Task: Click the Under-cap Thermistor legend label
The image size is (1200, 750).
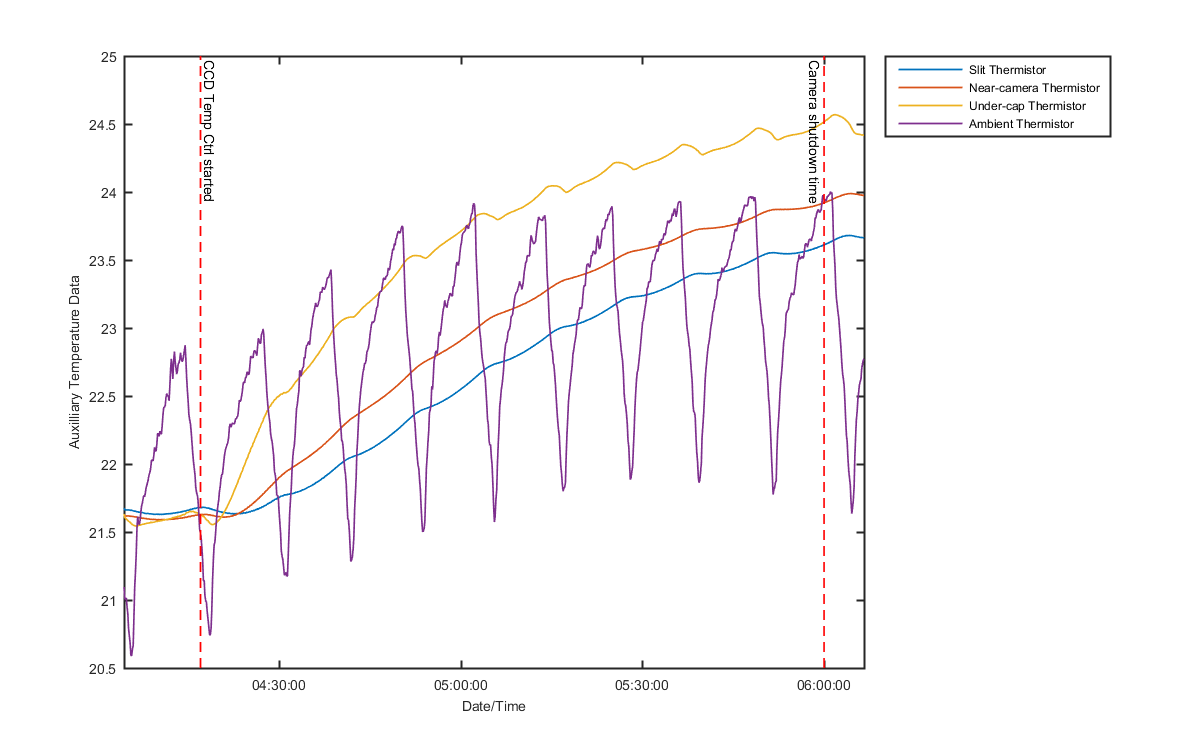Action: 1027,106
